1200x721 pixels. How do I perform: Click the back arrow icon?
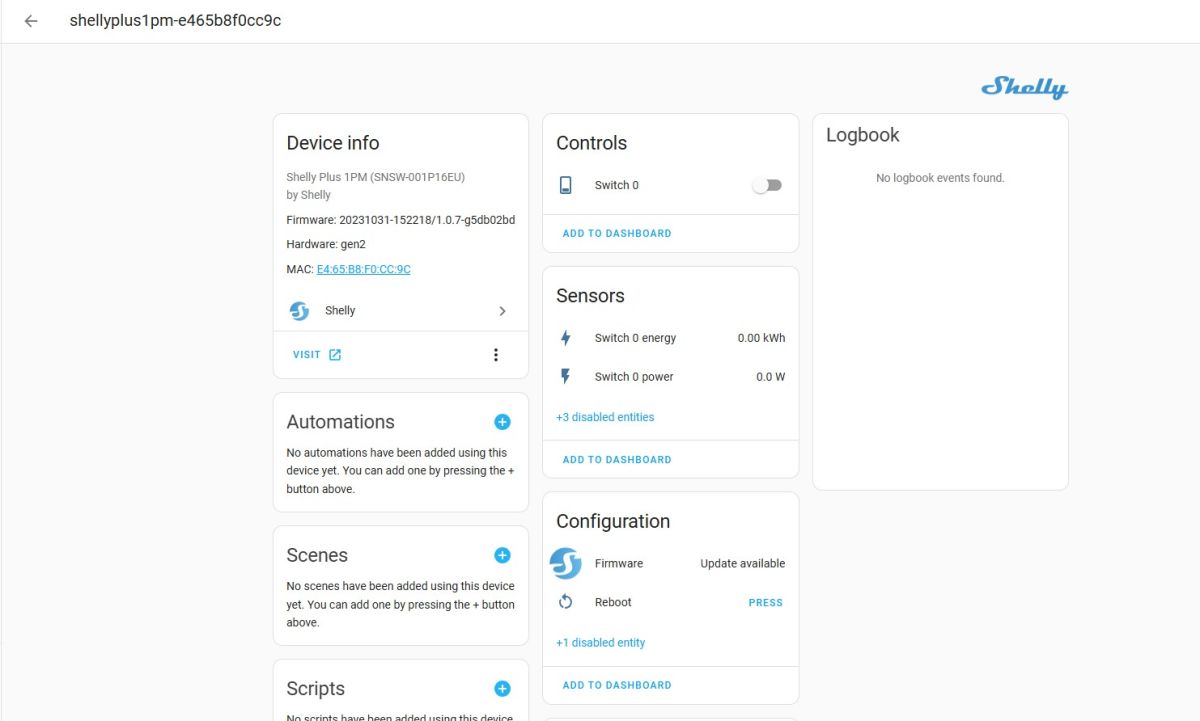31,21
